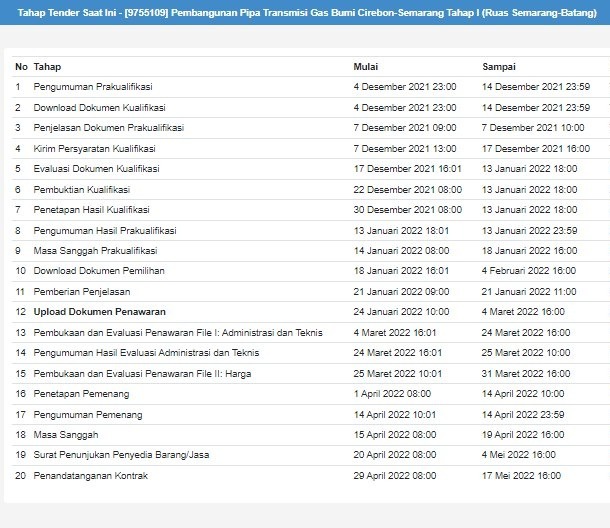610x528 pixels.
Task: Click end date '18 Januari 2022 16:00'
Action: pos(529,251)
